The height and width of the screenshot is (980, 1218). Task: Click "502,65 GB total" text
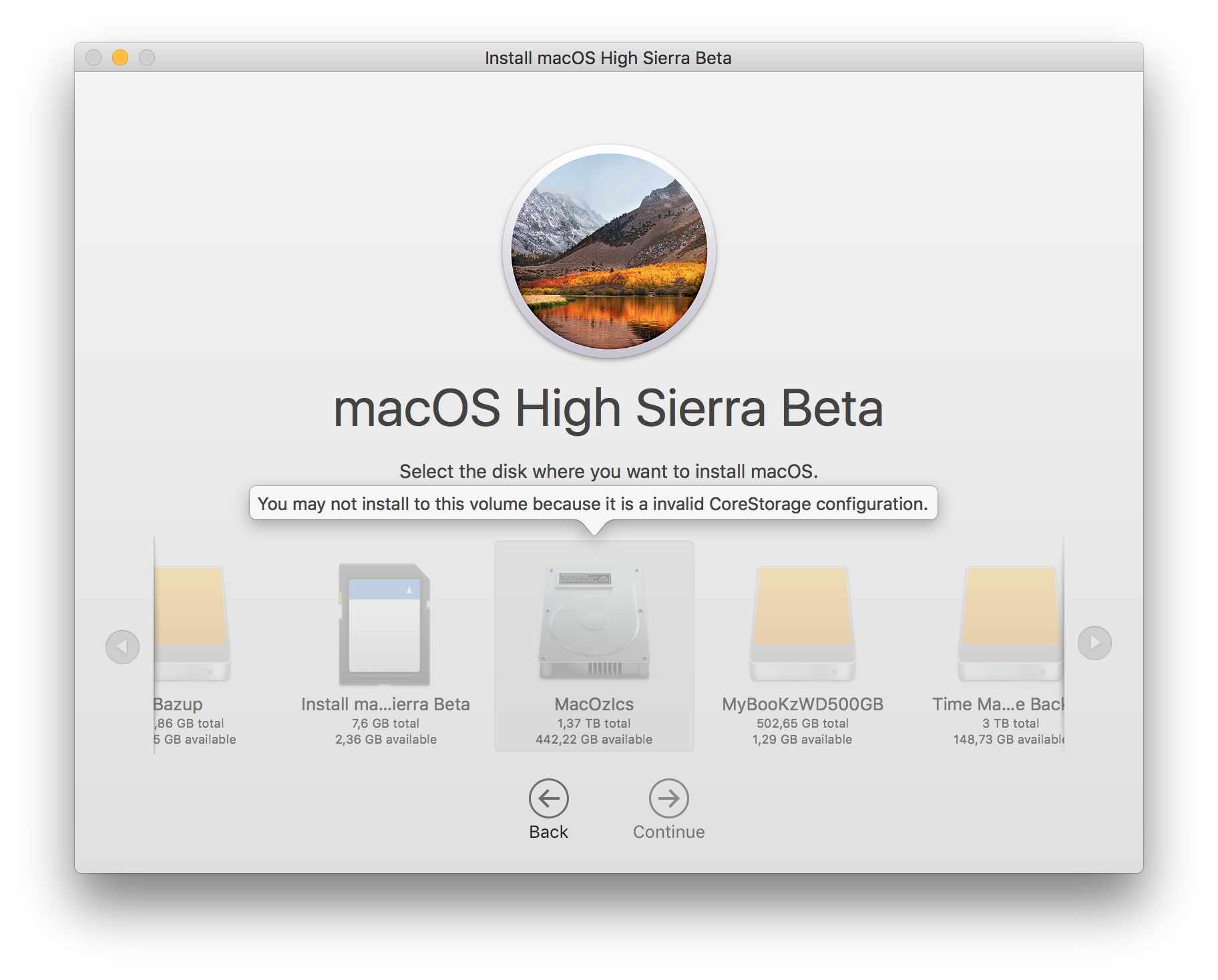[802, 724]
